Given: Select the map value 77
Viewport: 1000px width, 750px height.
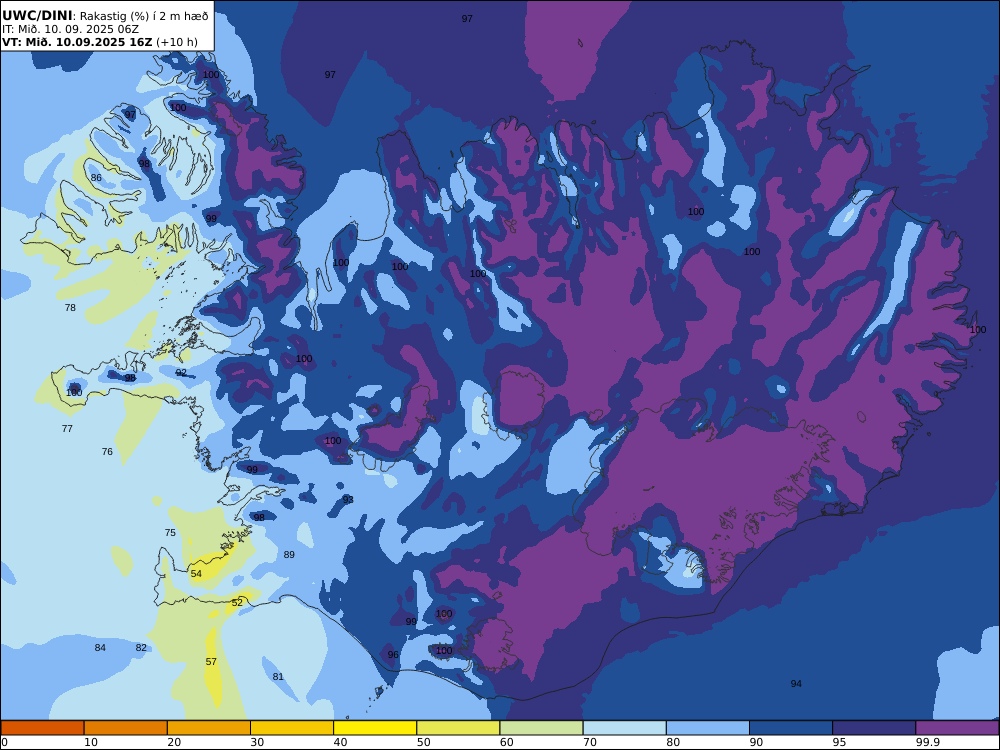Looking at the screenshot, I should point(67,429).
